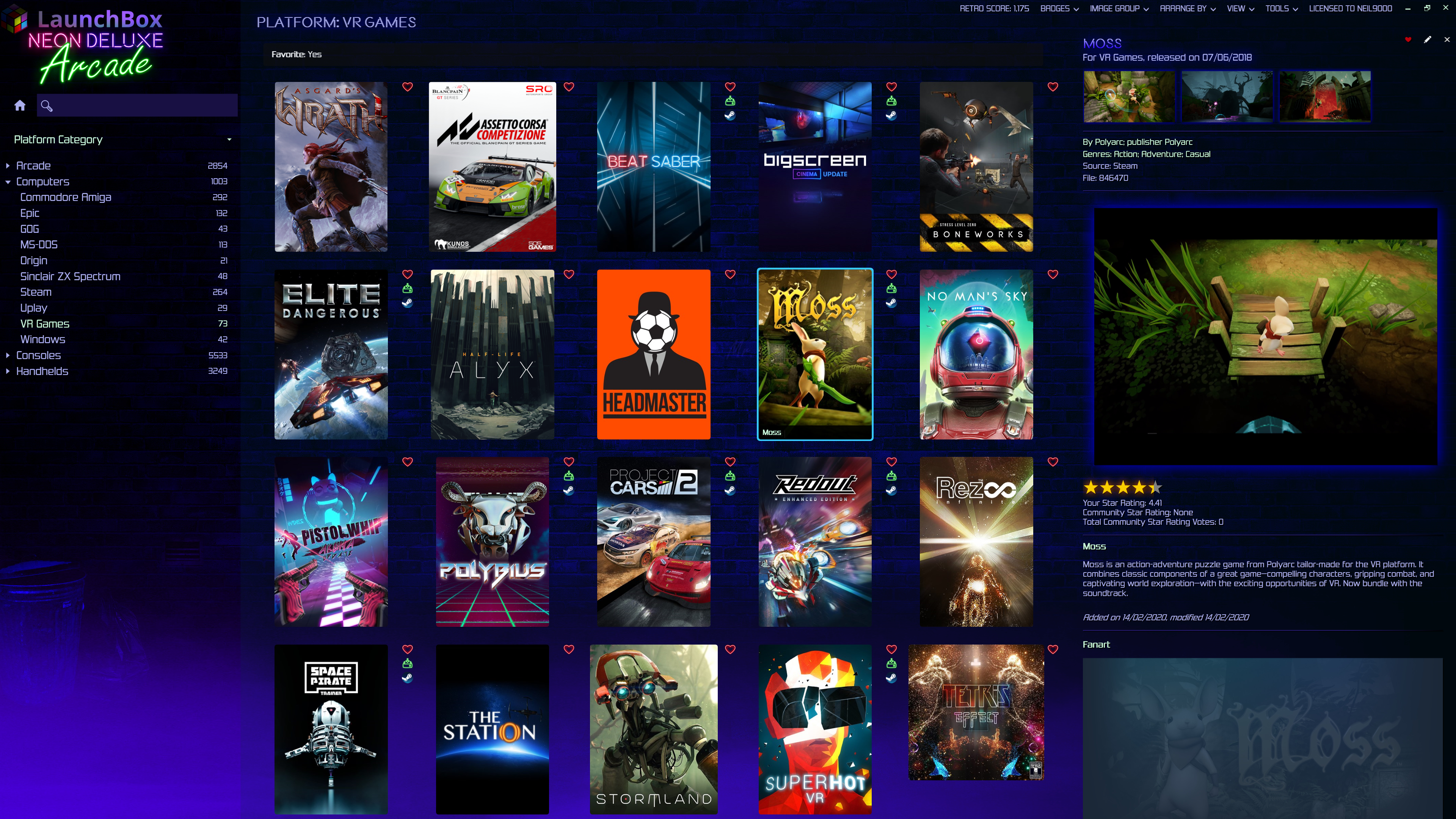Toggle favorite heart for Boneworks
This screenshot has width=1456, height=819.
click(x=1053, y=86)
